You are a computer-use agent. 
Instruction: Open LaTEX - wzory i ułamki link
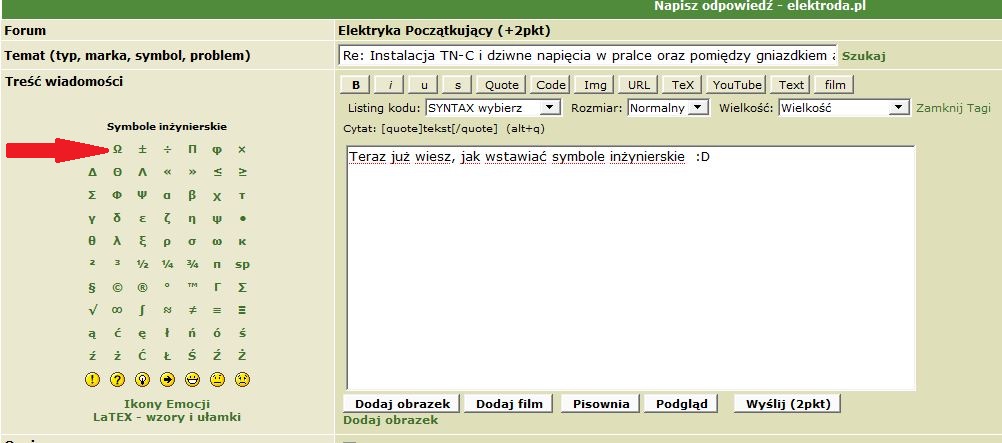167,417
